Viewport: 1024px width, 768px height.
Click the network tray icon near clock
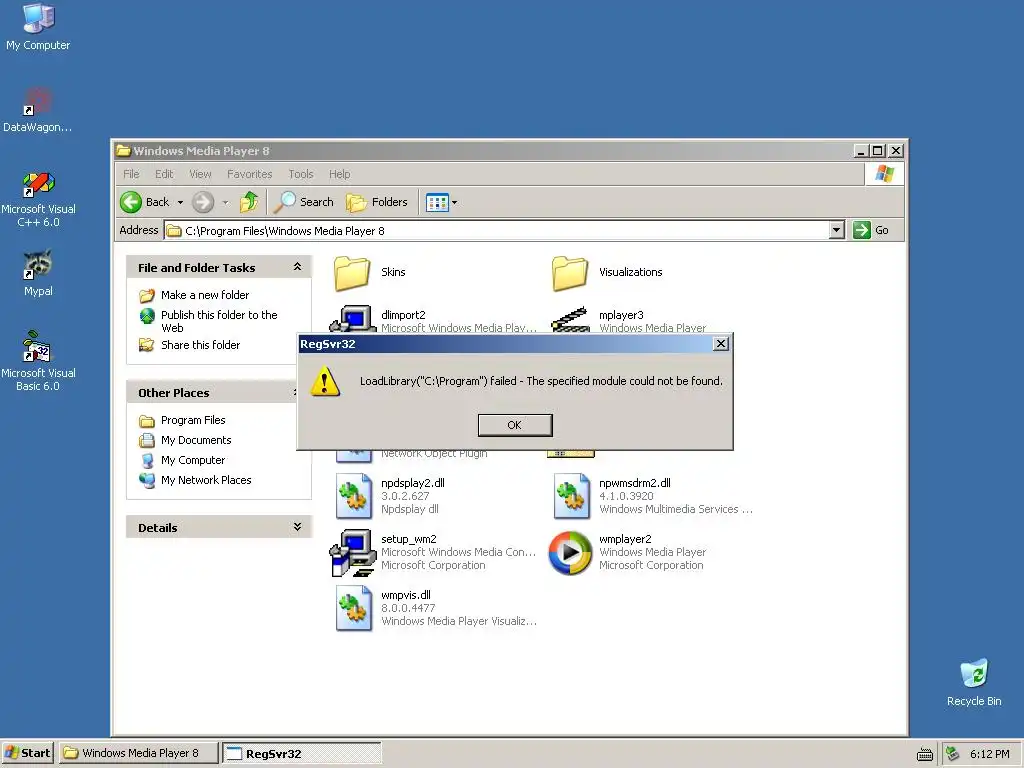click(953, 754)
